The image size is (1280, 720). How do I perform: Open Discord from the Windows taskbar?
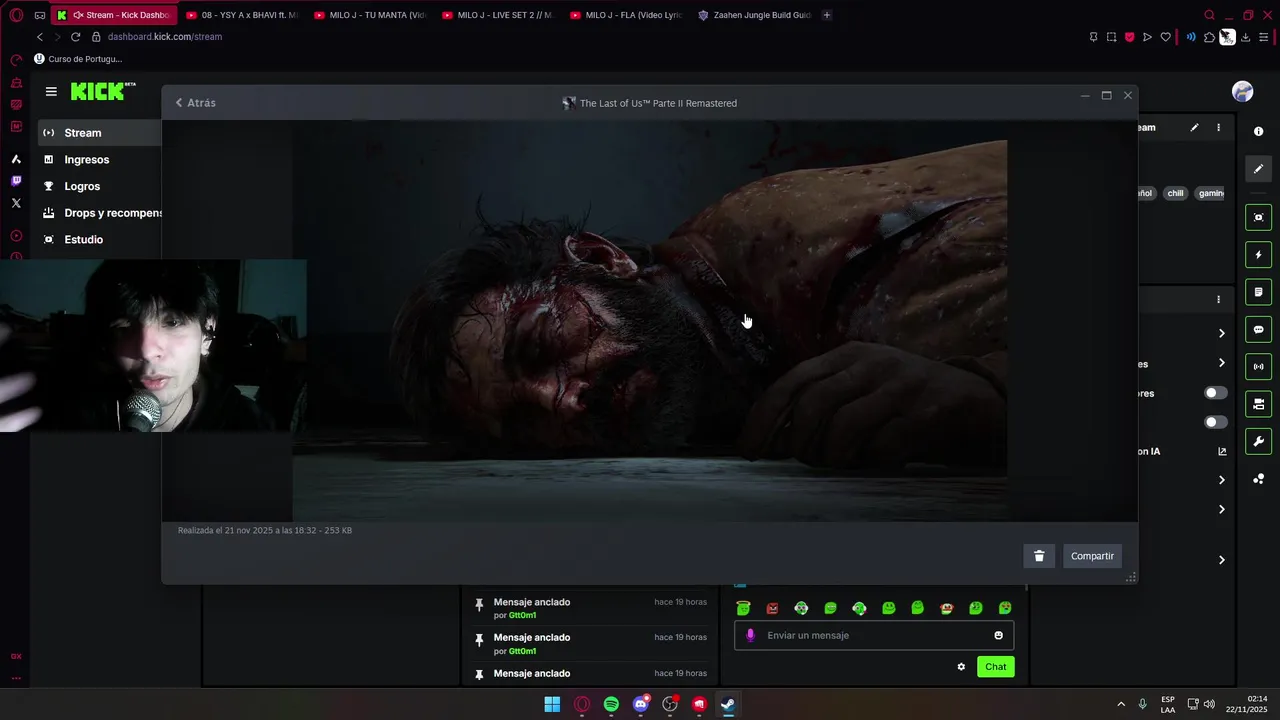click(x=641, y=704)
